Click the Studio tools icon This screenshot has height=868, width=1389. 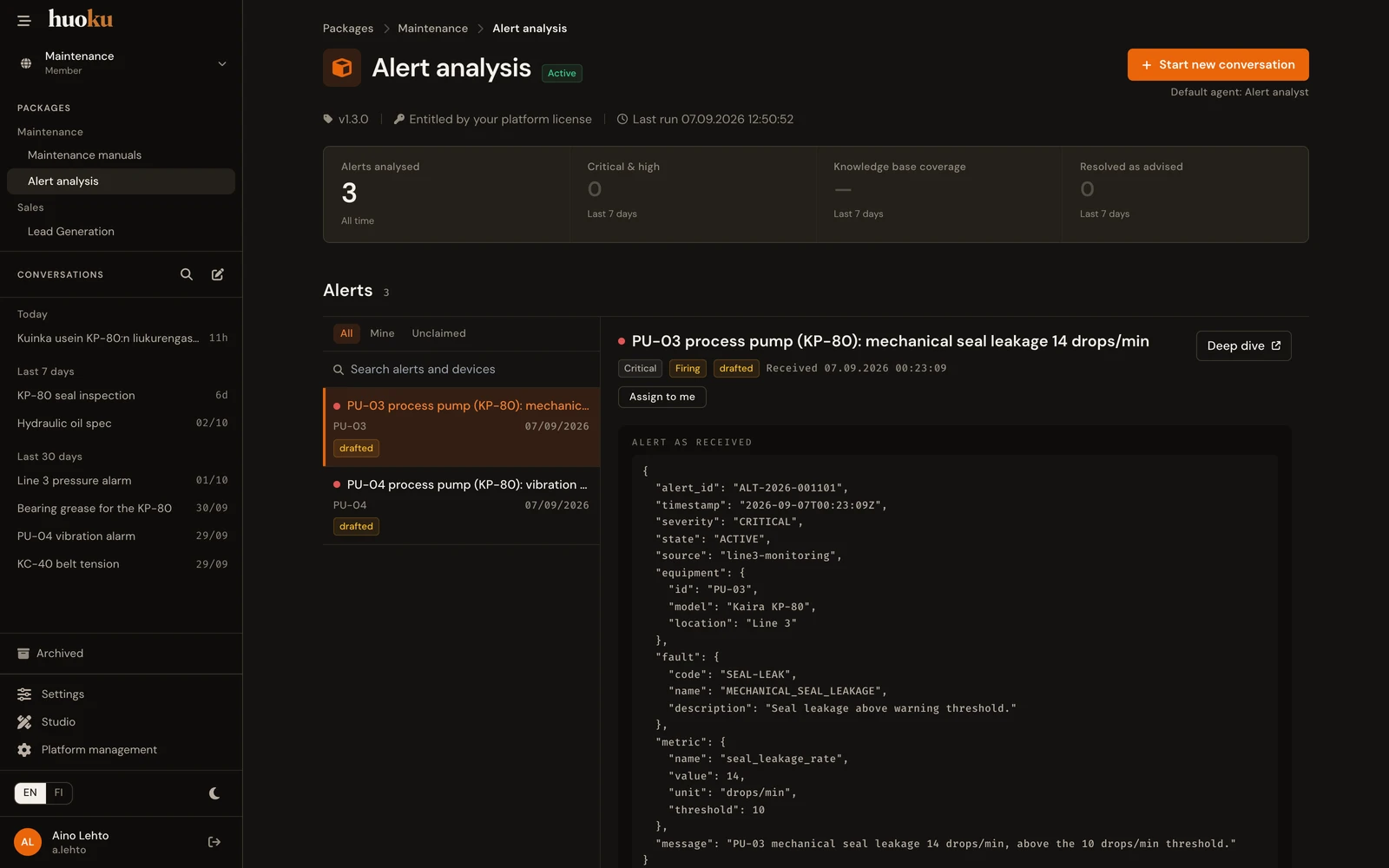[x=24, y=722]
